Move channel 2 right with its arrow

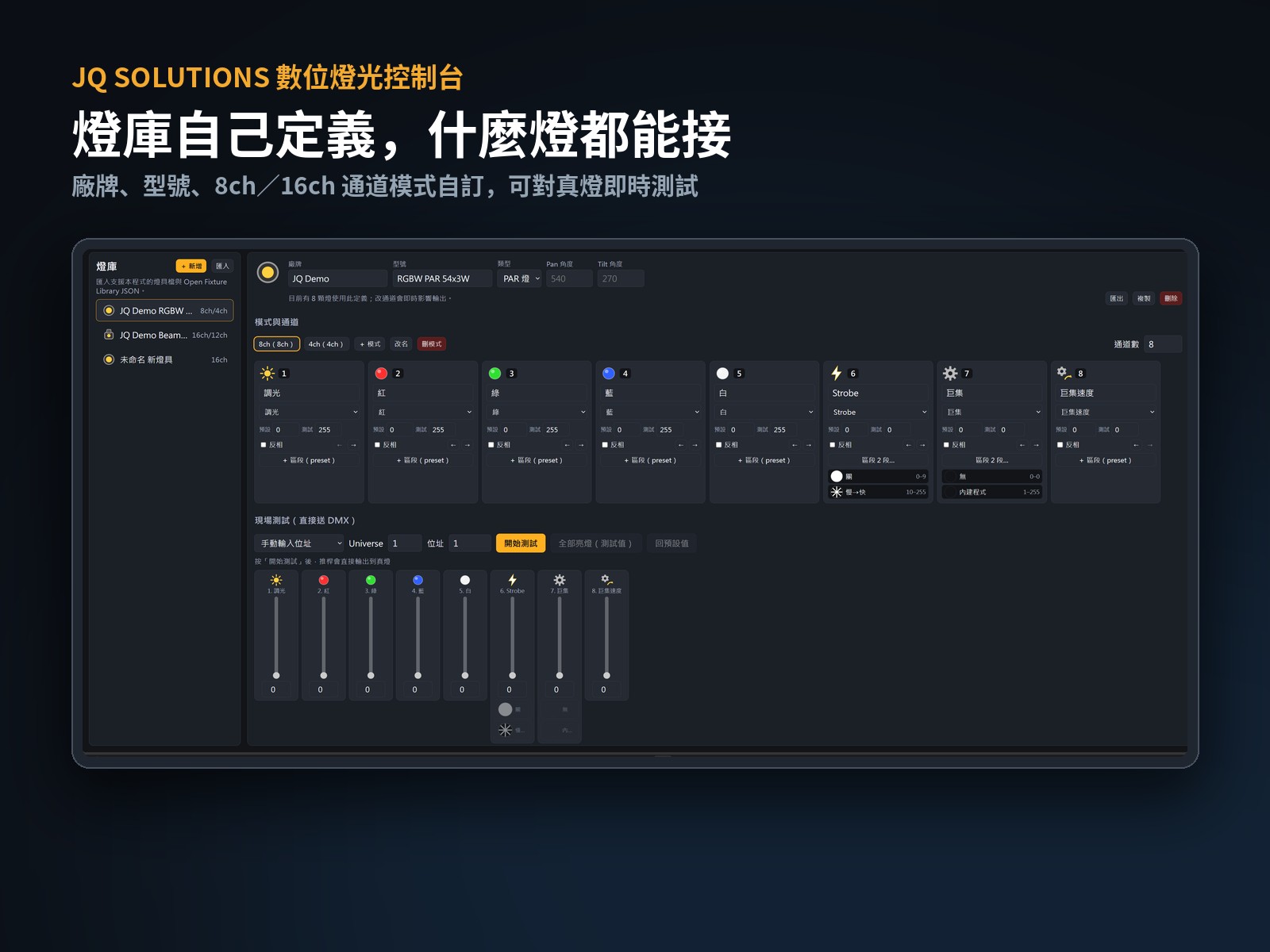point(468,445)
